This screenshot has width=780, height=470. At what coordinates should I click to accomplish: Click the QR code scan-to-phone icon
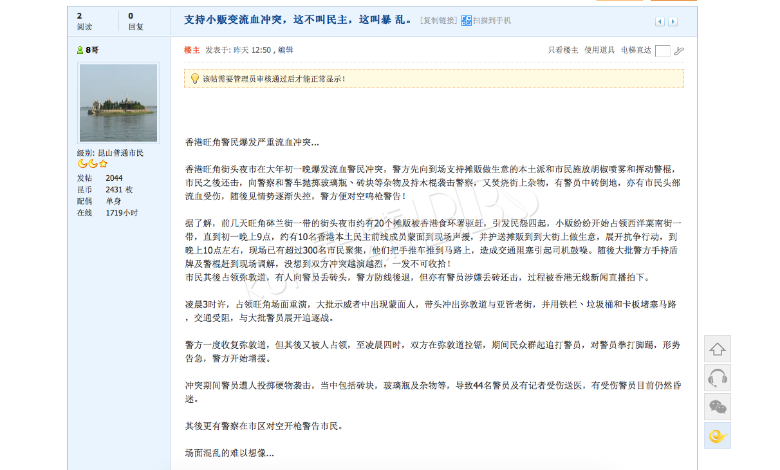[466, 20]
